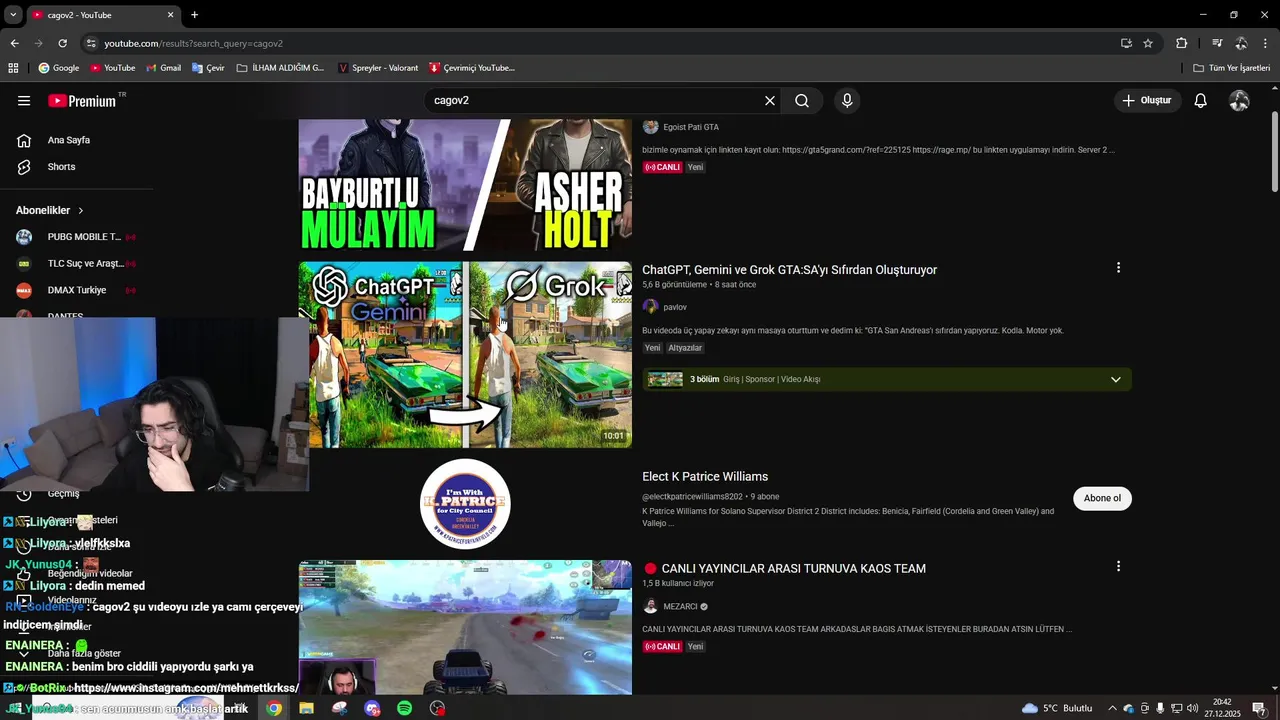Screen dimensions: 1280x720
Task: Open Spotify from the taskbar
Action: [x=404, y=708]
